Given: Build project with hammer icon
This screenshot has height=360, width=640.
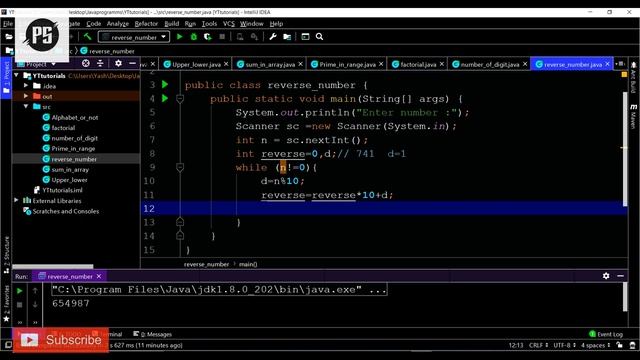Looking at the screenshot, I should click(x=87, y=37).
